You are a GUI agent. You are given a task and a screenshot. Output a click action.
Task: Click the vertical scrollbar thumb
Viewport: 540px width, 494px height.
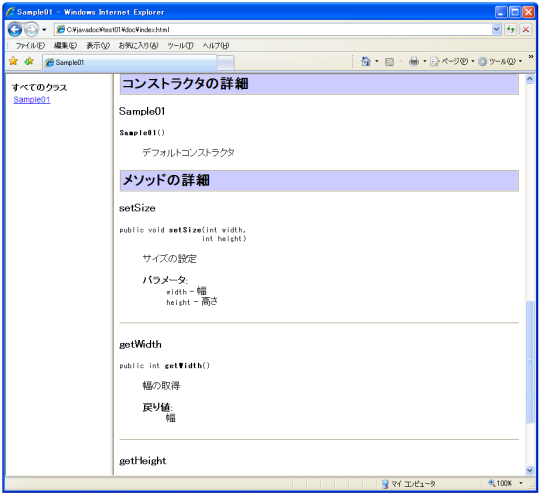tap(530, 362)
